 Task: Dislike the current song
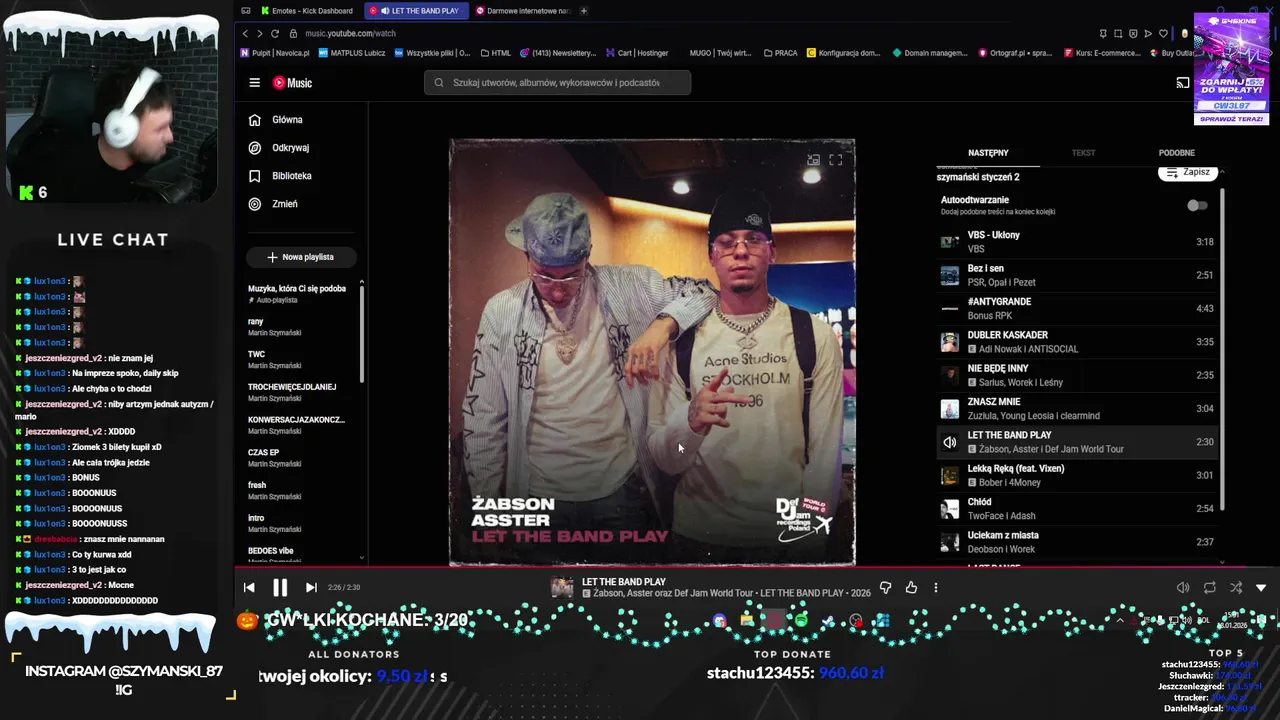click(x=885, y=588)
